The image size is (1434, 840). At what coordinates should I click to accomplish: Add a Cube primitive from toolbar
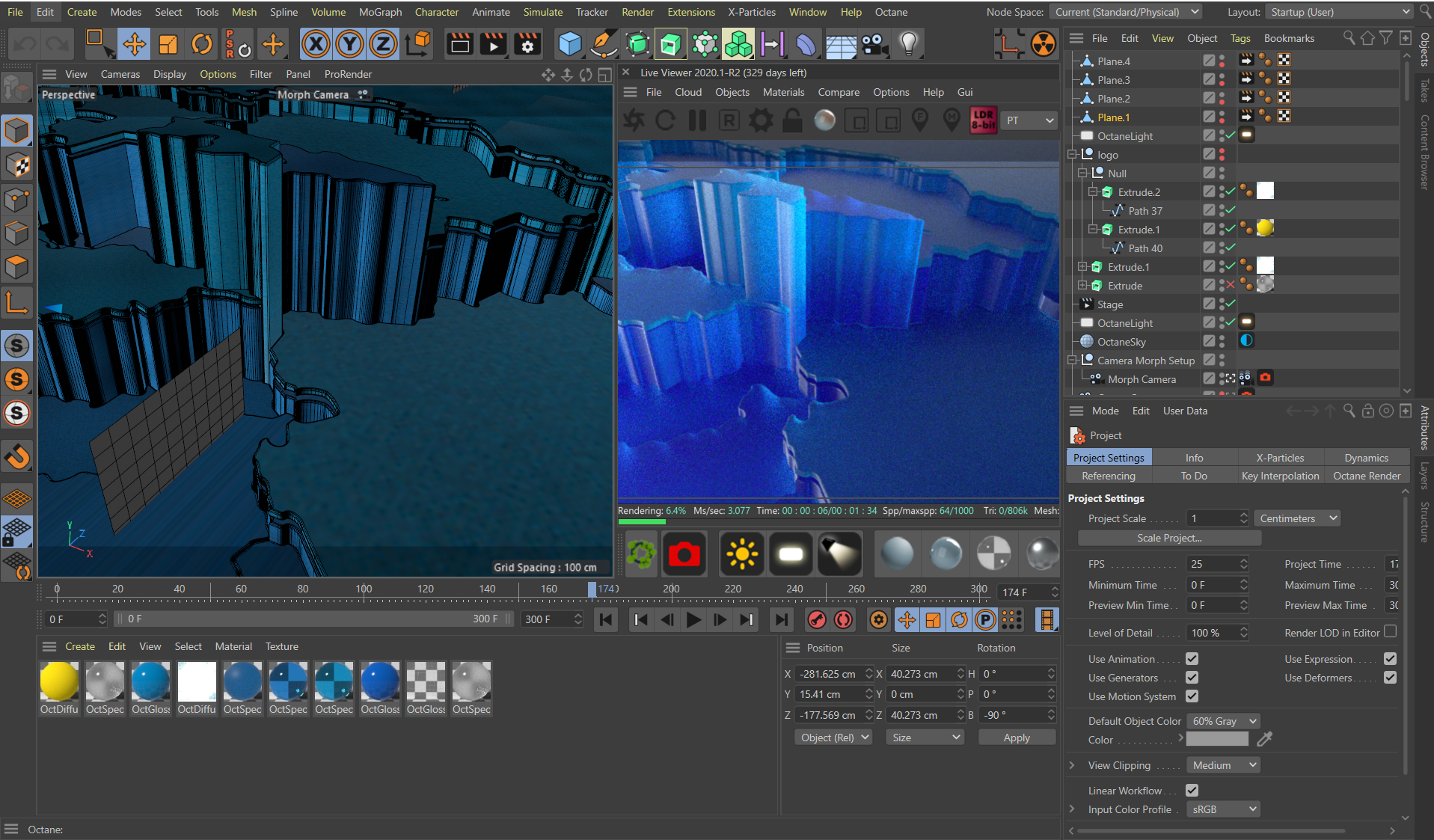570,44
